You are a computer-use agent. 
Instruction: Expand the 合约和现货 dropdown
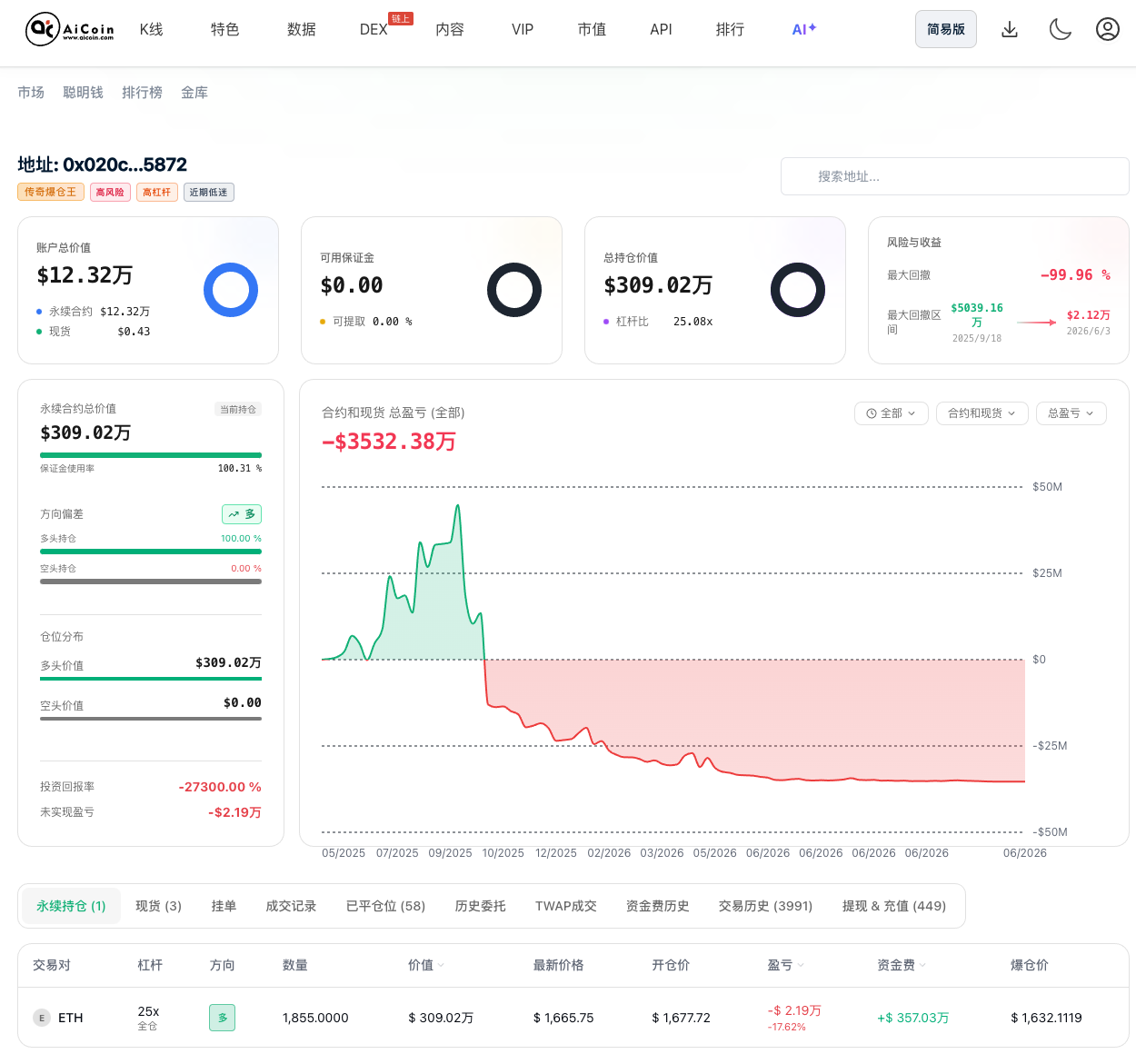click(982, 413)
